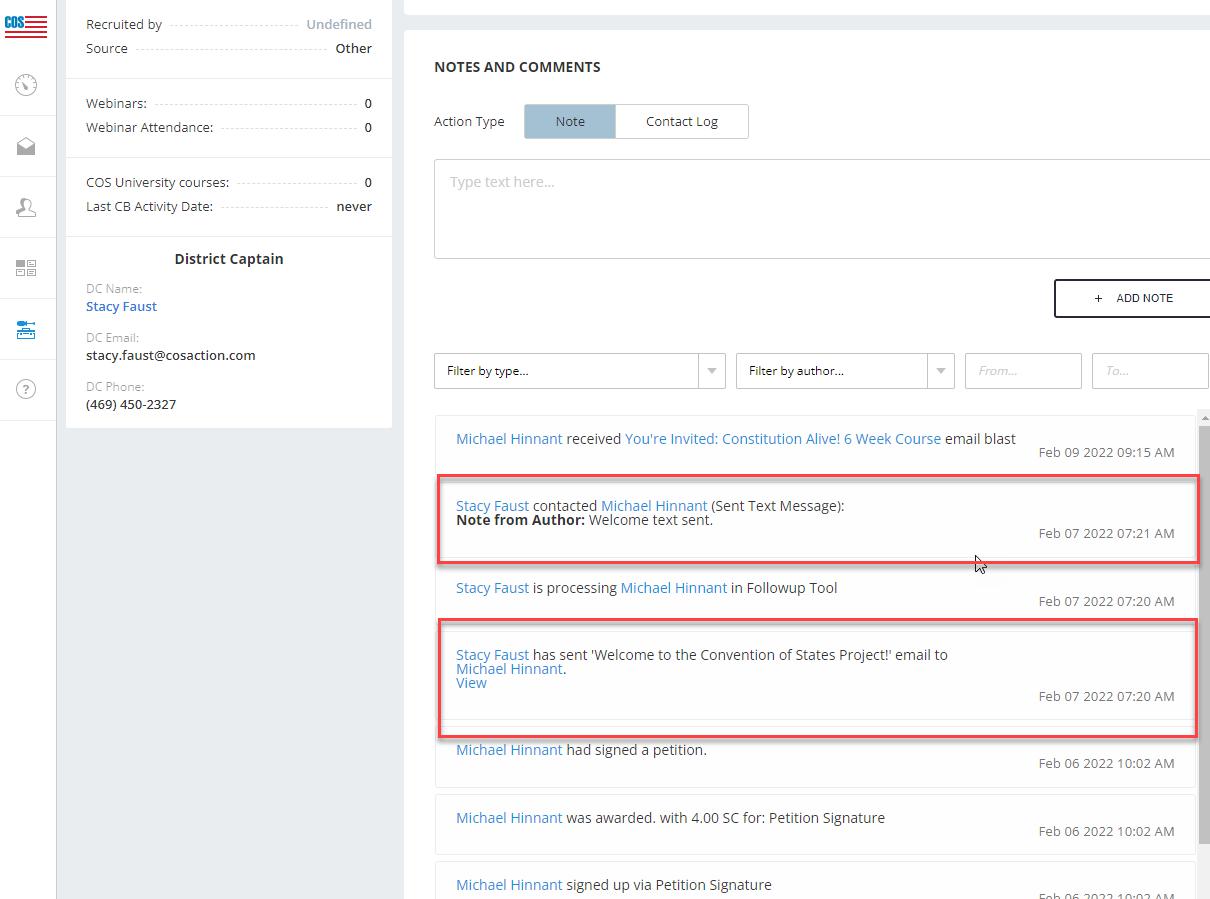Open the layout blocks icon in sidebar
The image size is (1210, 899).
click(x=26, y=268)
